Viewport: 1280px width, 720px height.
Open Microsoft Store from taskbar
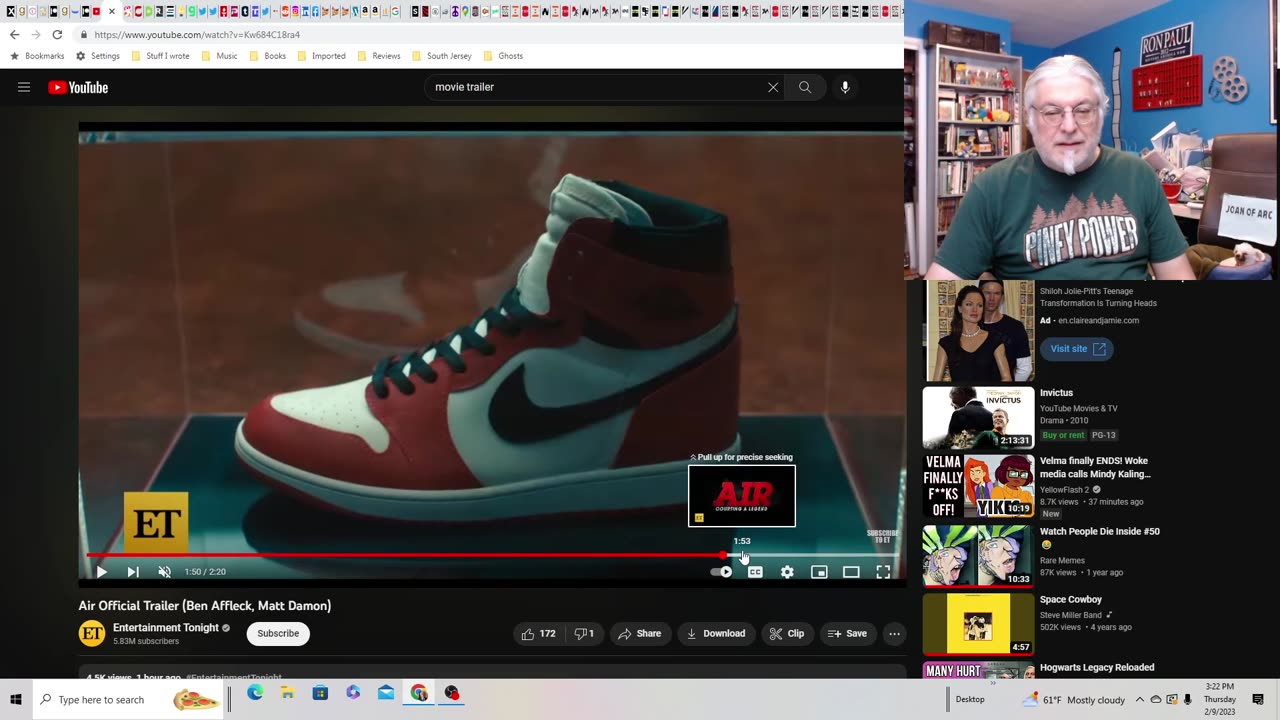(x=320, y=693)
